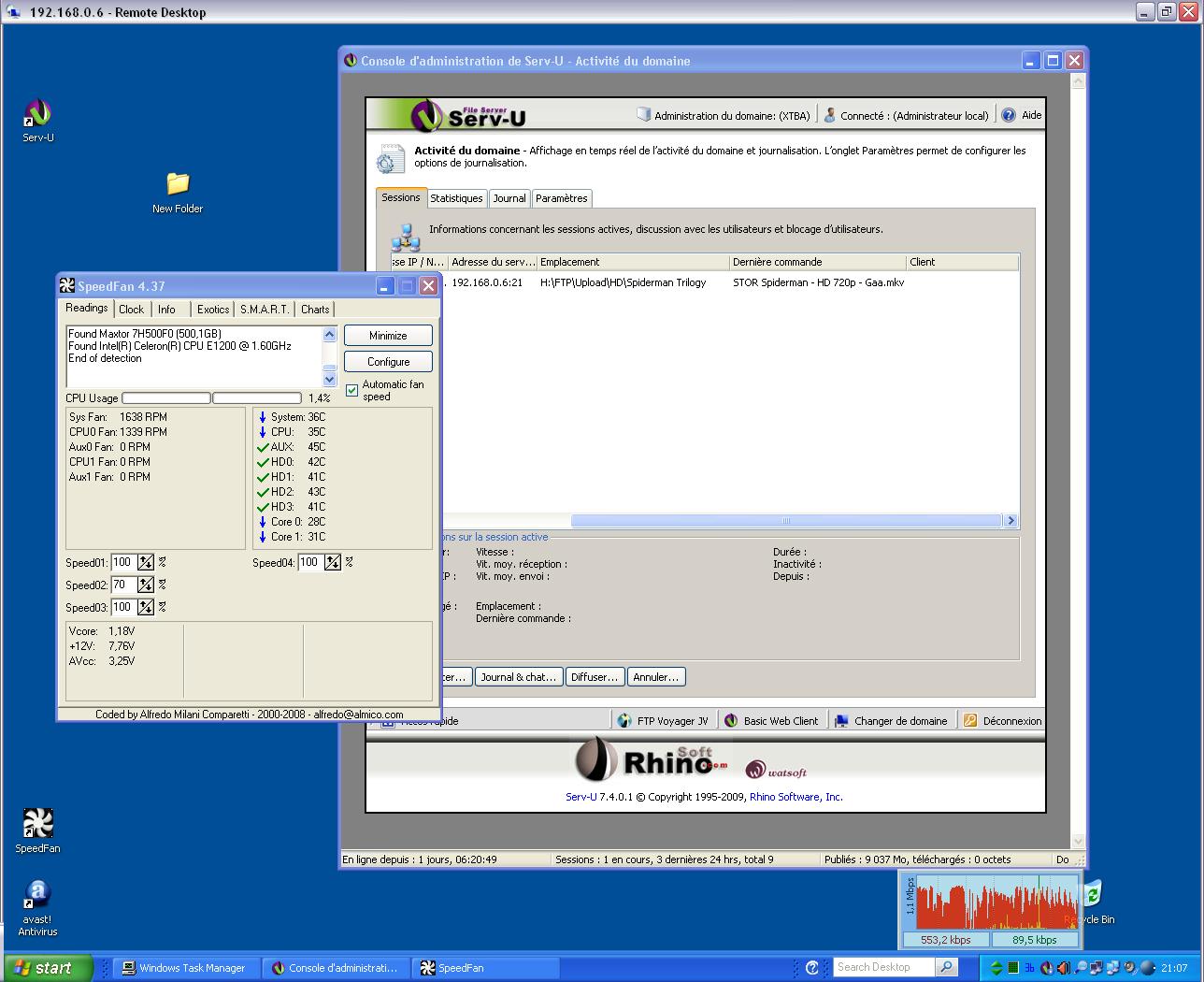The image size is (1204, 982).
Task: Click the Changer de domaine computer icon
Action: pyautogui.click(x=841, y=720)
